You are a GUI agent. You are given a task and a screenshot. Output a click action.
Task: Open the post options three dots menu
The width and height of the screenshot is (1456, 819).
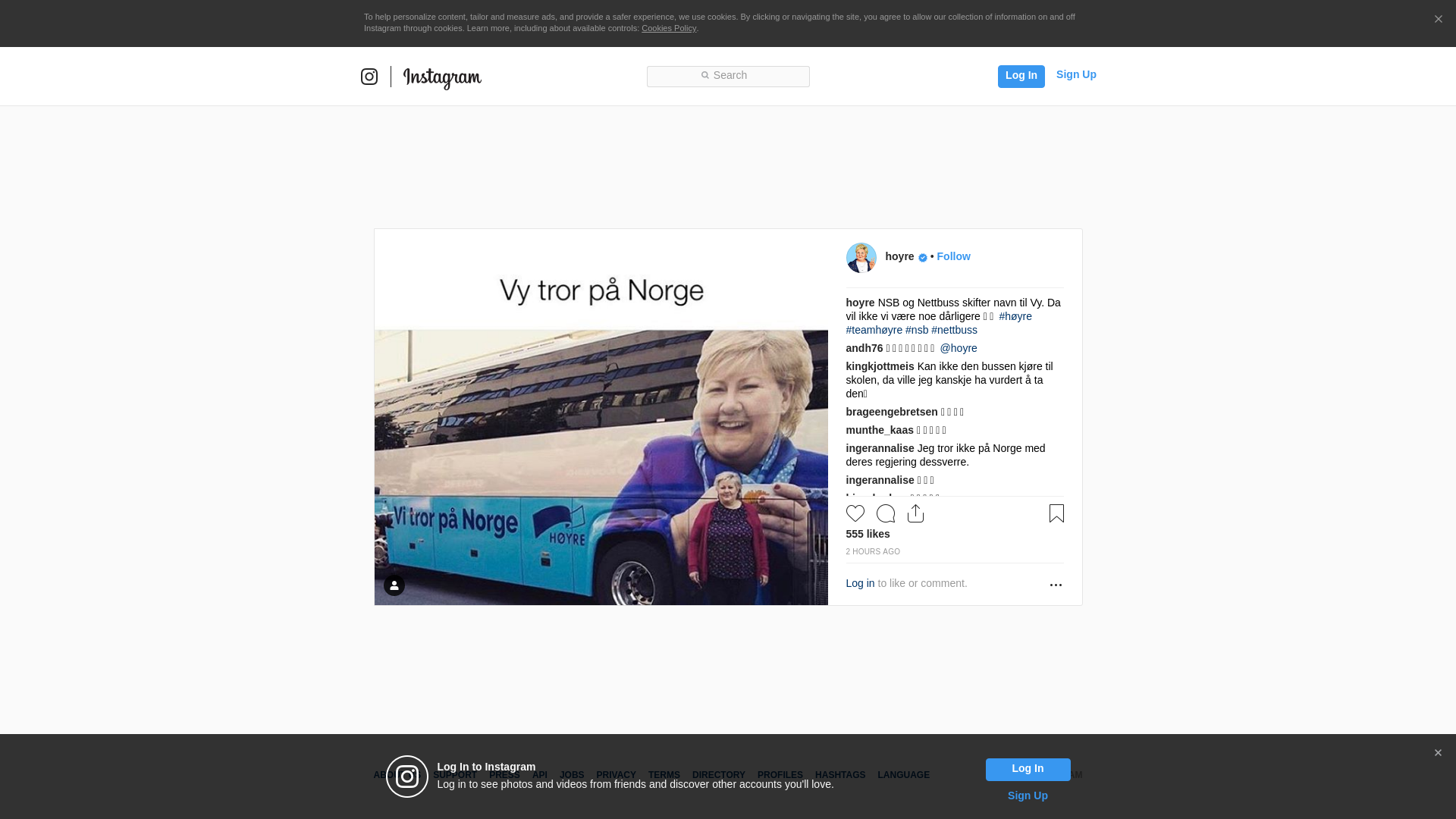[x=1055, y=585]
